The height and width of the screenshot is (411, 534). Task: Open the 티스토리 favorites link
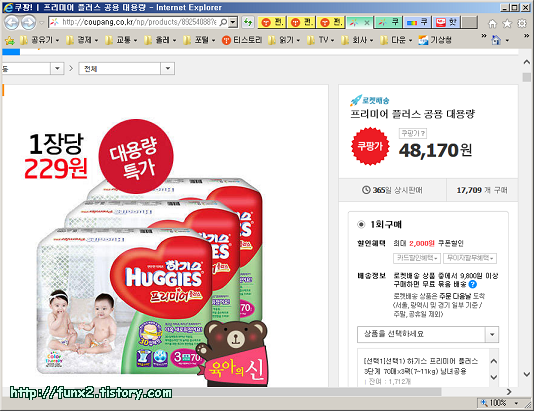coord(242,40)
